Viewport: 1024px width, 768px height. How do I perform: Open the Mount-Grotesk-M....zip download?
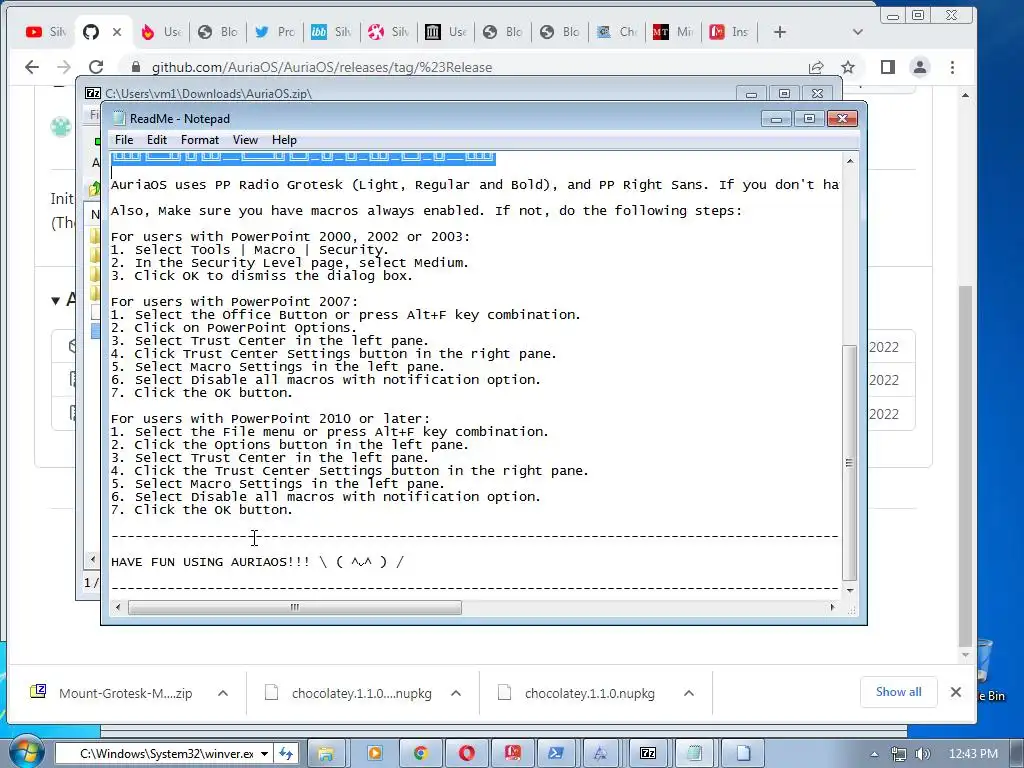pyautogui.click(x=112, y=693)
